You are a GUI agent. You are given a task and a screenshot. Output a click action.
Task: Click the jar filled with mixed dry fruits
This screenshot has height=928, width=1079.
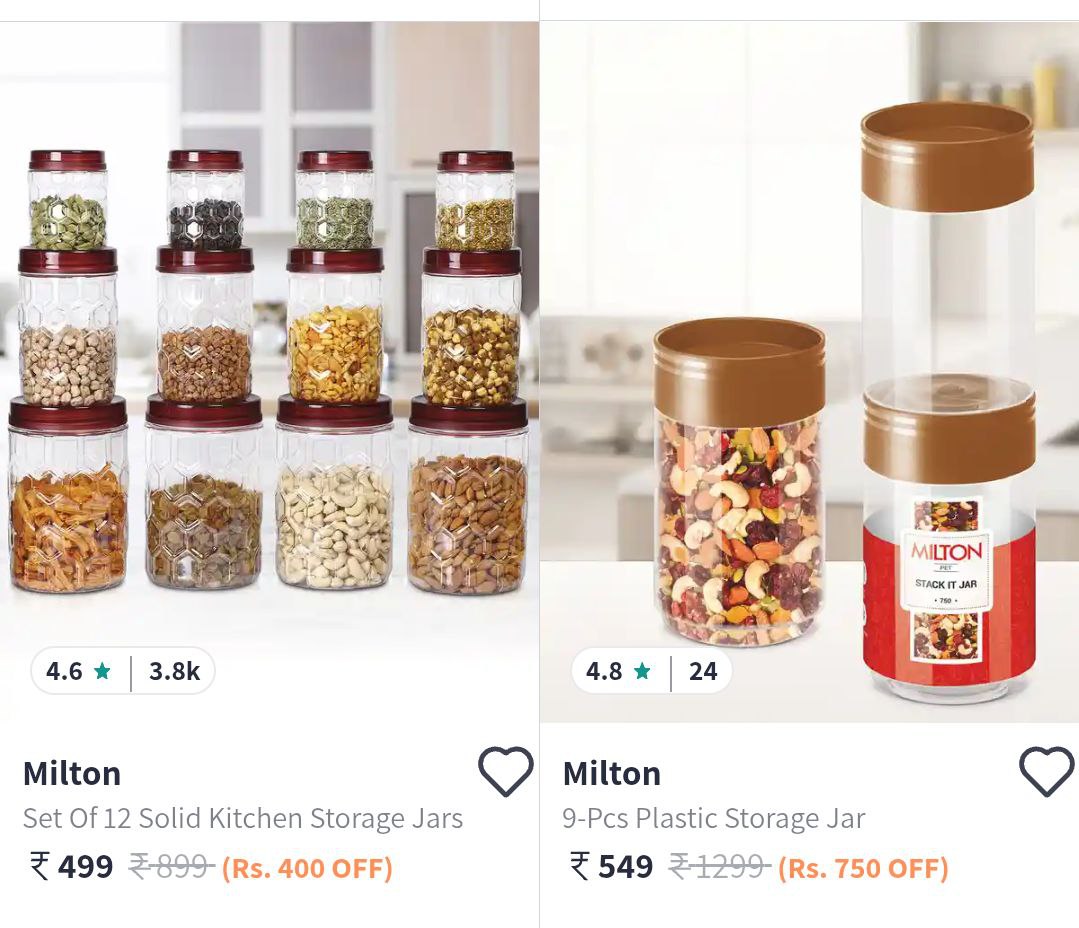(x=738, y=482)
